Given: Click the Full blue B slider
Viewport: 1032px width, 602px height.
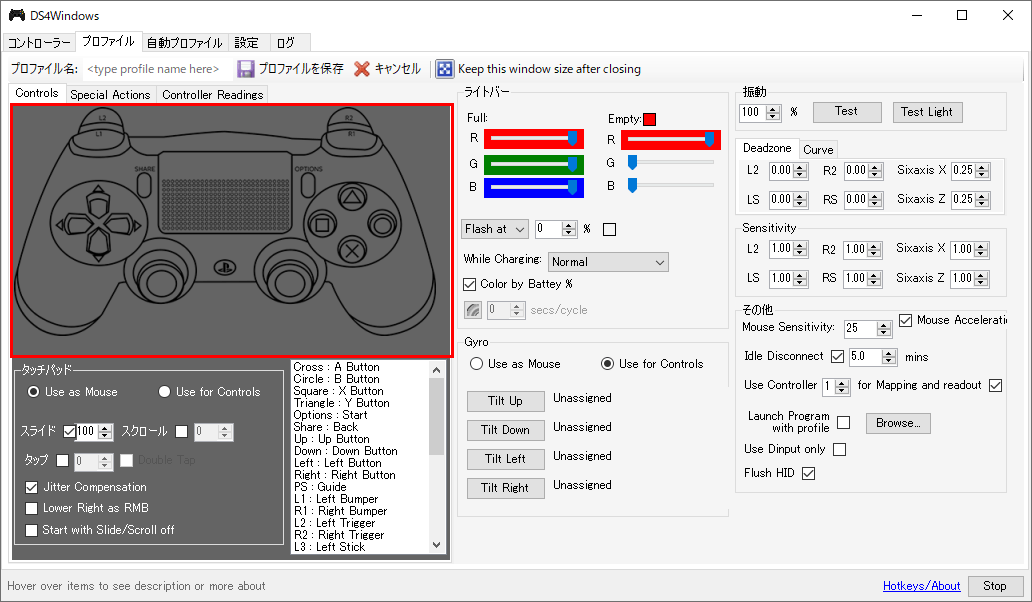Looking at the screenshot, I should pos(534,188).
